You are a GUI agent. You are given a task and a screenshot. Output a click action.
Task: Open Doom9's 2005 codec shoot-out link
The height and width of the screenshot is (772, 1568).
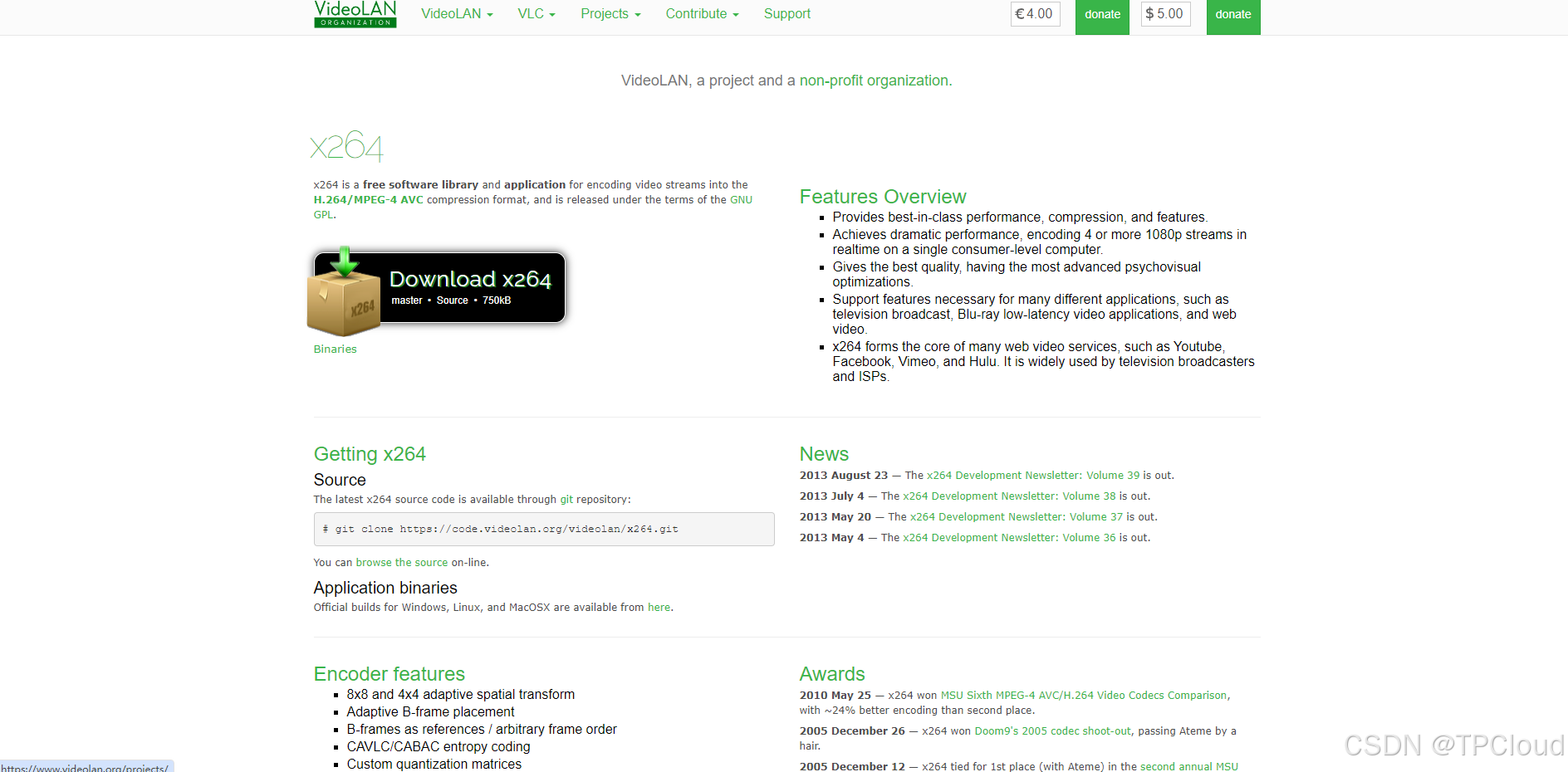[x=1053, y=731]
